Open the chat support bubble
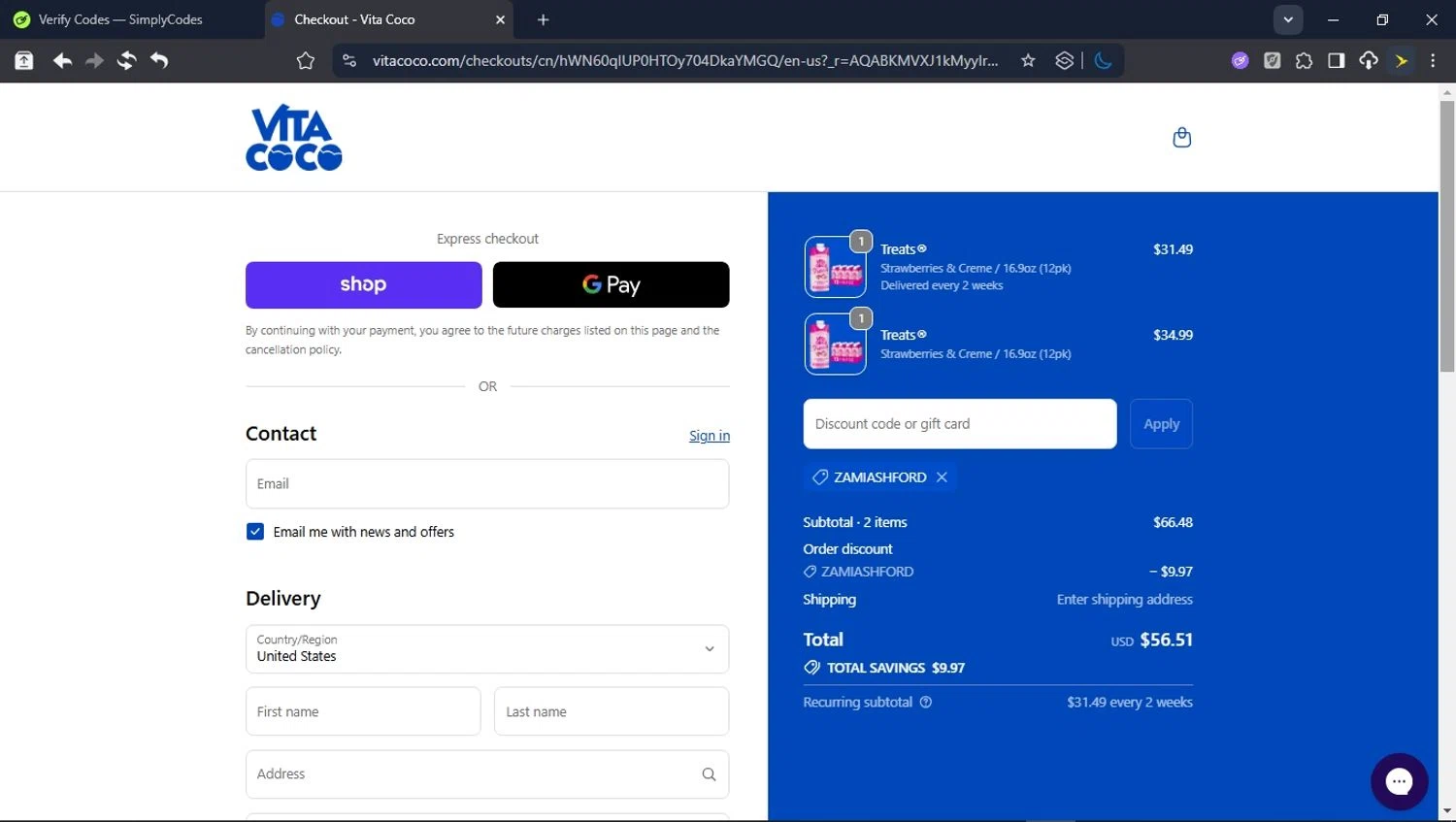 pos(1399,781)
